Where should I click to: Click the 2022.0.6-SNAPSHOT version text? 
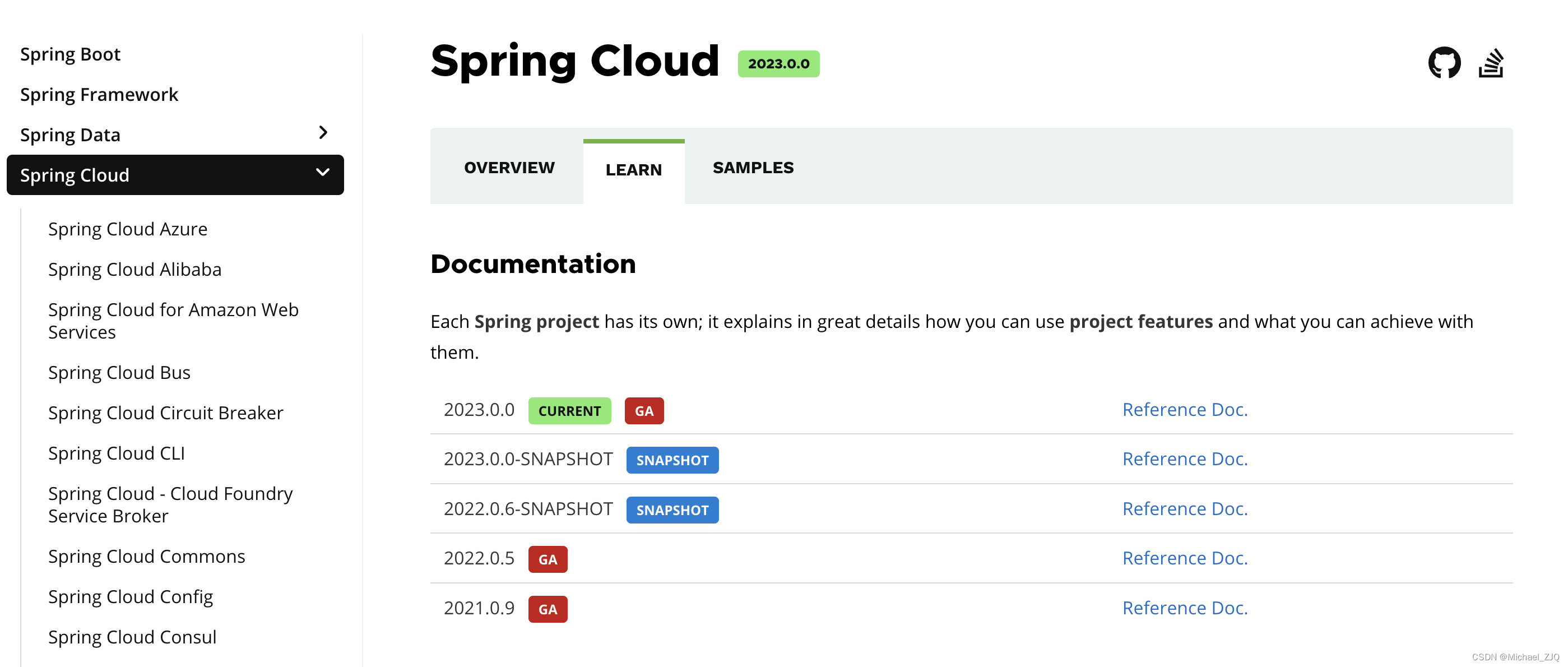point(528,509)
